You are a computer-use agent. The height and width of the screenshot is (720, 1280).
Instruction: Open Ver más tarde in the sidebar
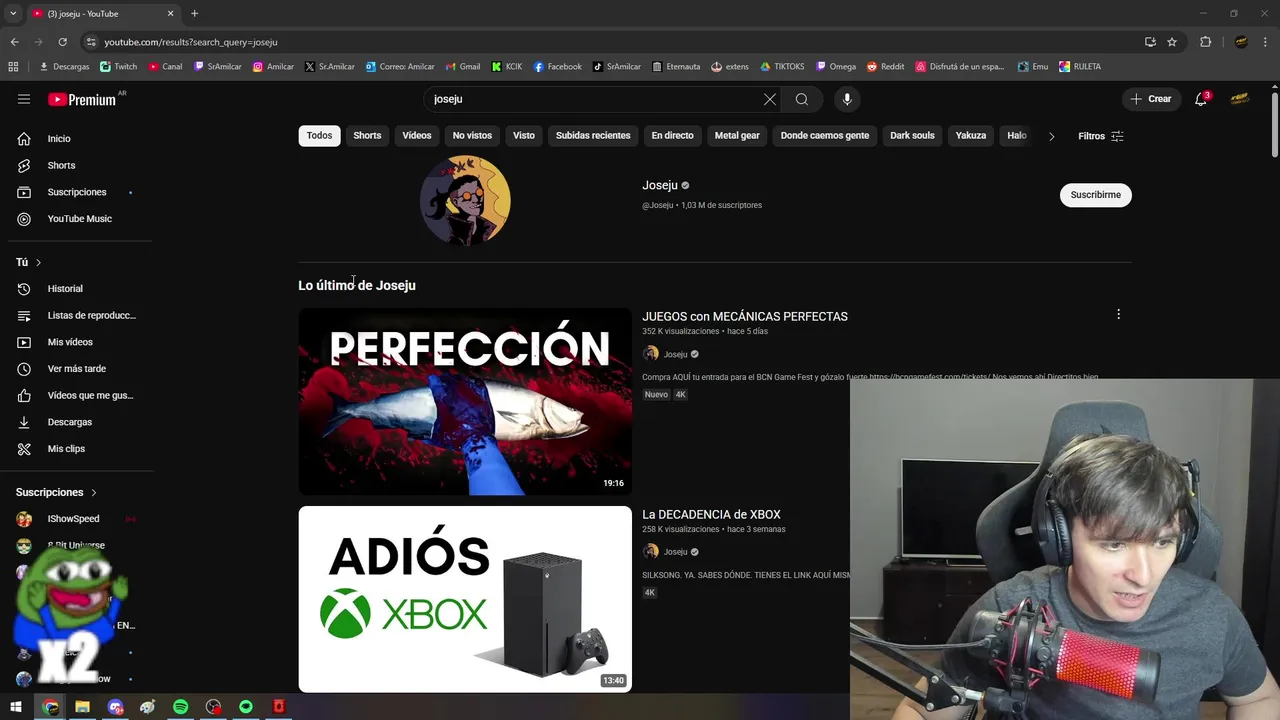point(76,369)
